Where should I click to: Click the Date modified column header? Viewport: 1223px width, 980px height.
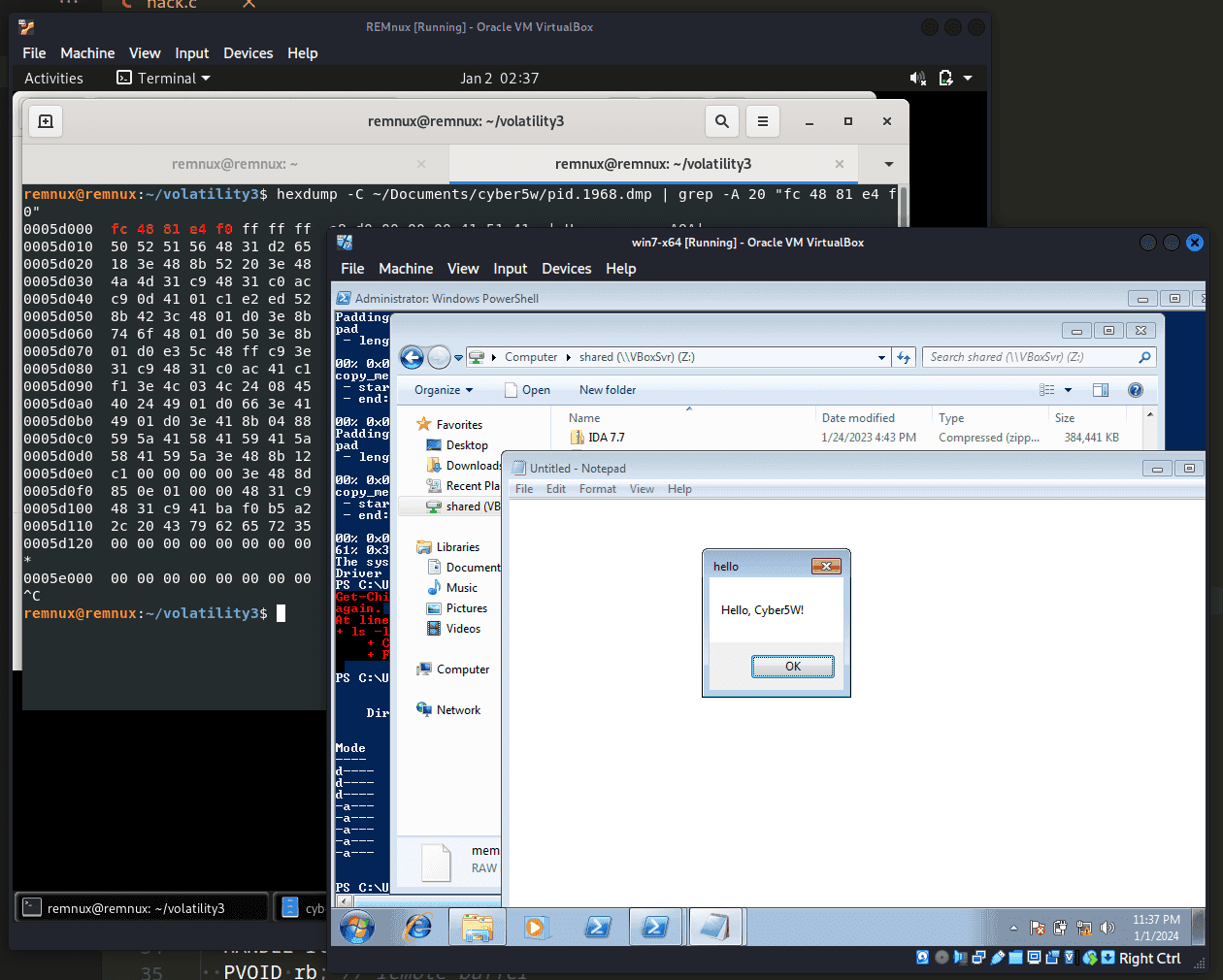[858, 418]
